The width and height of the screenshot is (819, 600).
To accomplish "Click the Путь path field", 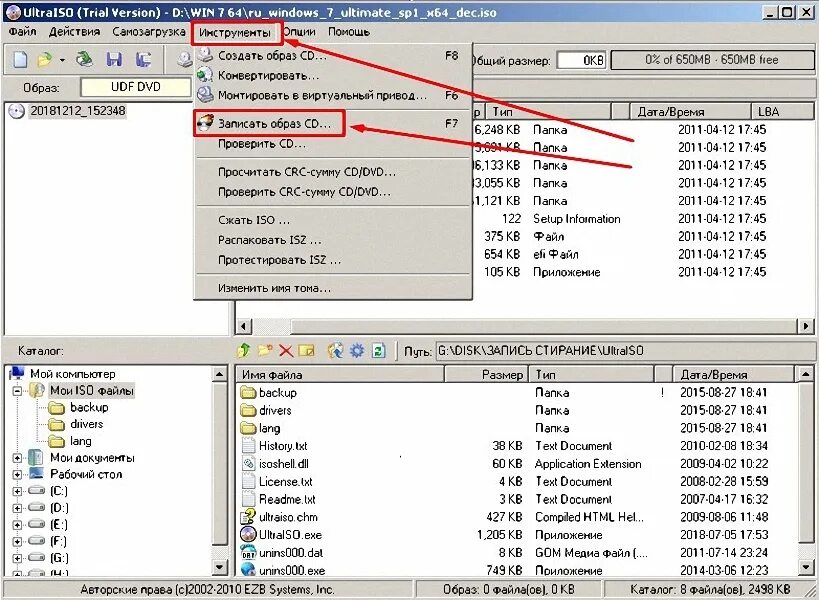I will point(624,351).
